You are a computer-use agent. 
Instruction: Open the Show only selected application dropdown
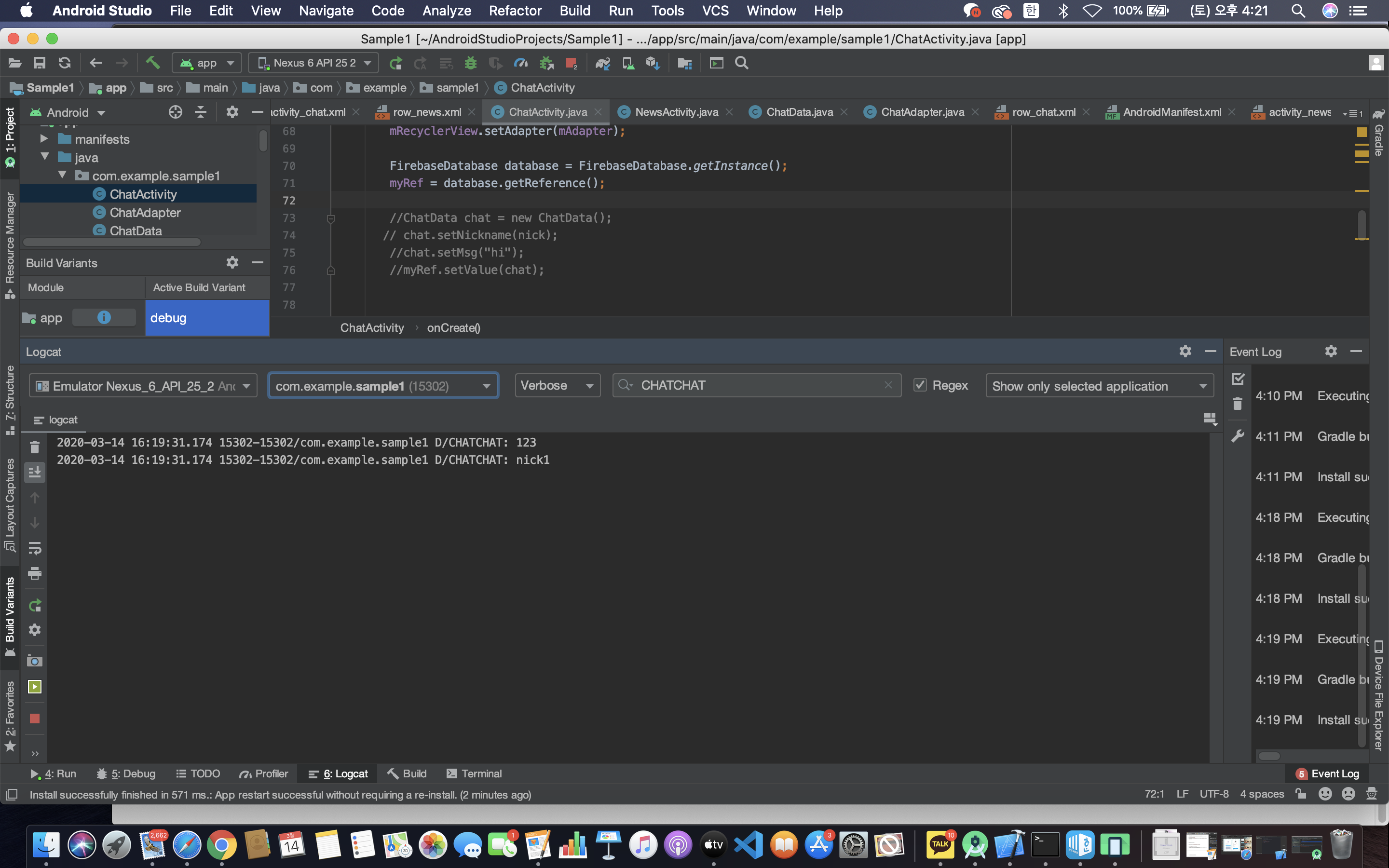click(1099, 386)
